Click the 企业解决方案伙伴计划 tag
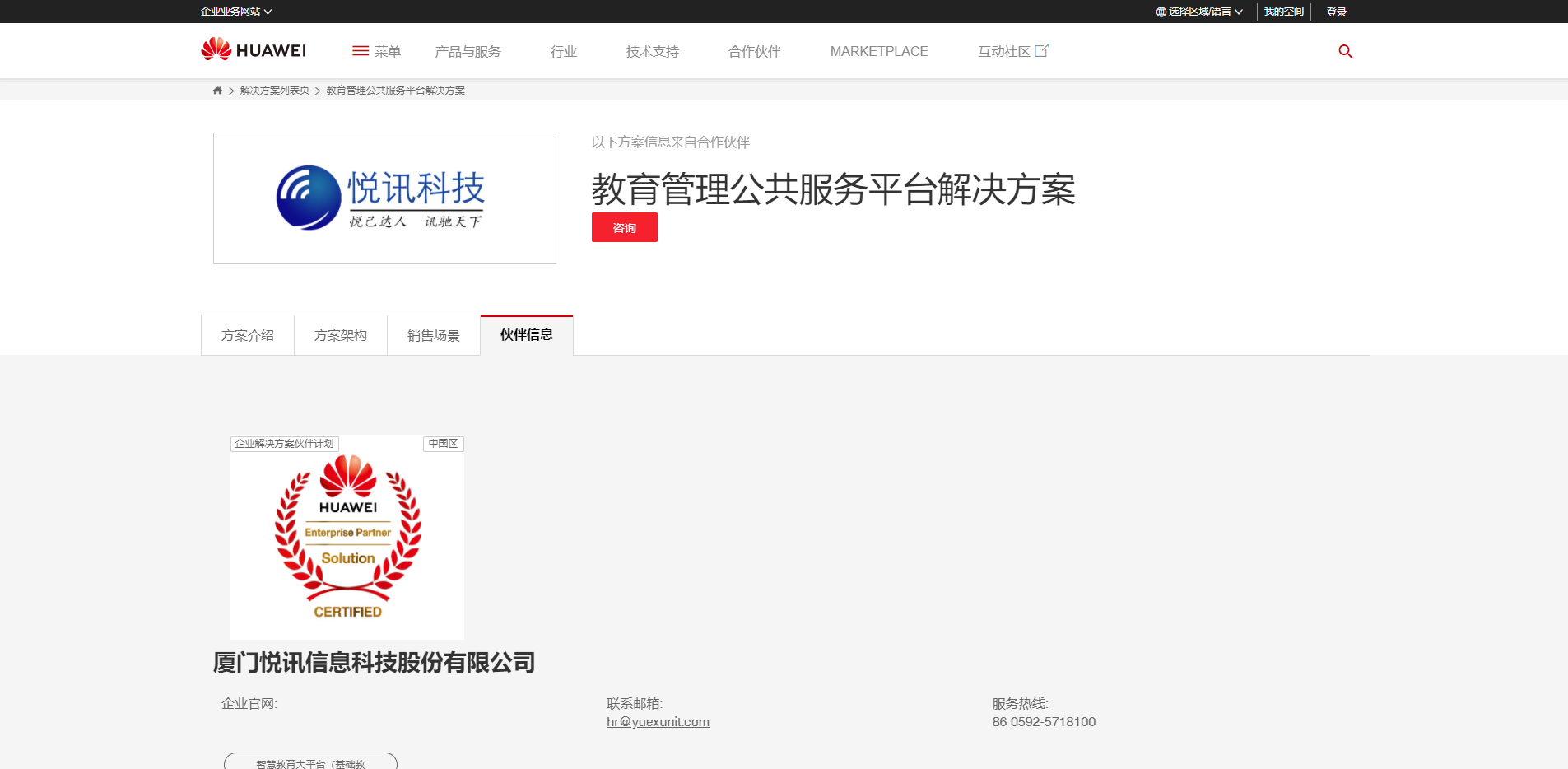1568x769 pixels. pos(285,444)
